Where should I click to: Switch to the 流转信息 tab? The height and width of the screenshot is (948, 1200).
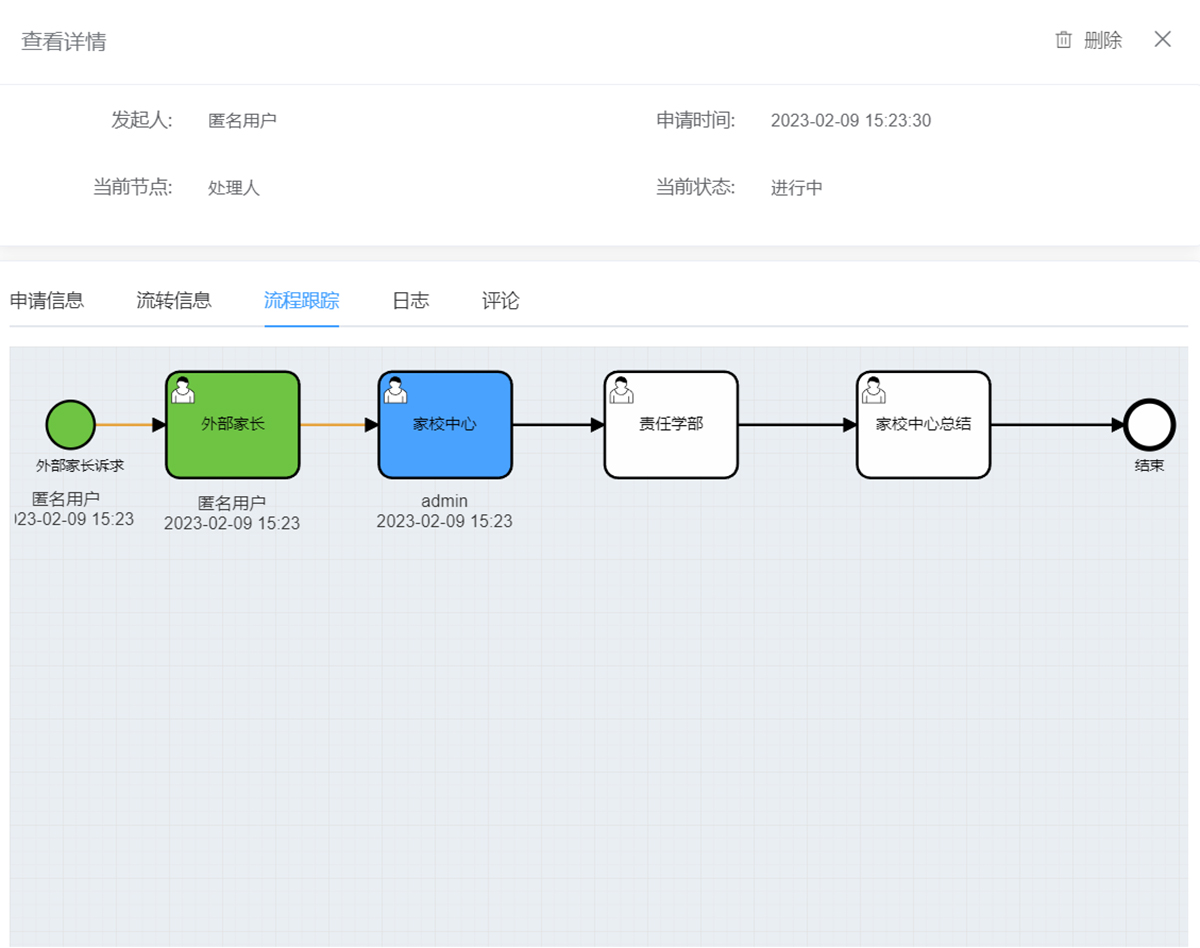174,300
